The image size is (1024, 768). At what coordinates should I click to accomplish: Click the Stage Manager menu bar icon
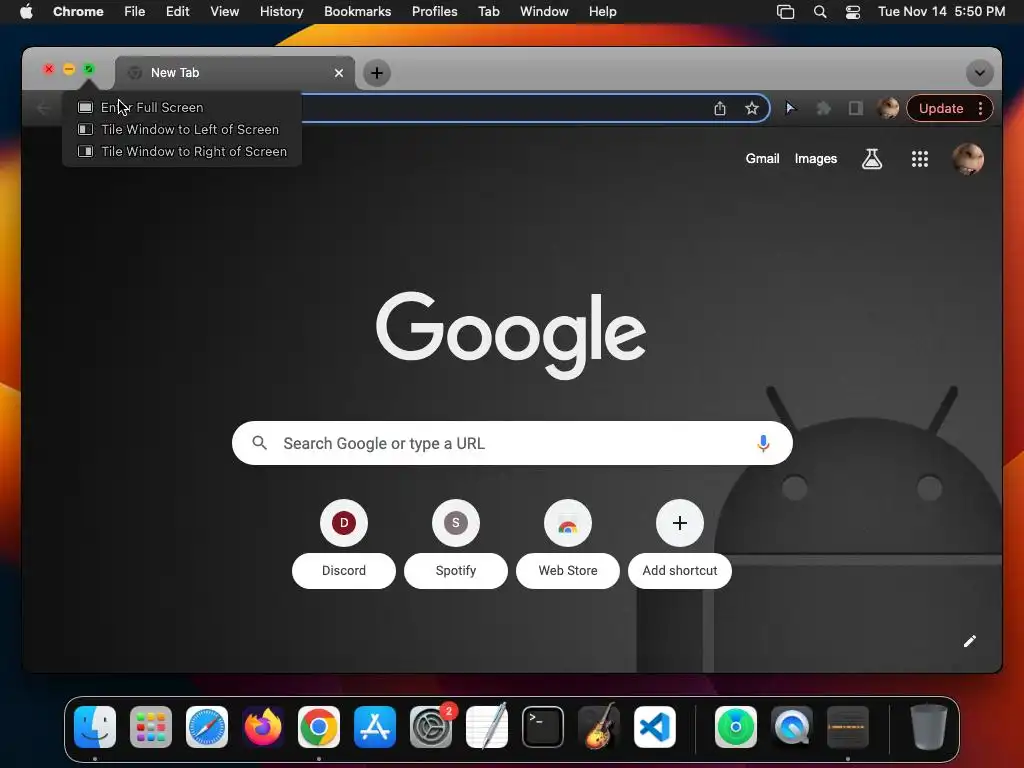(786, 12)
